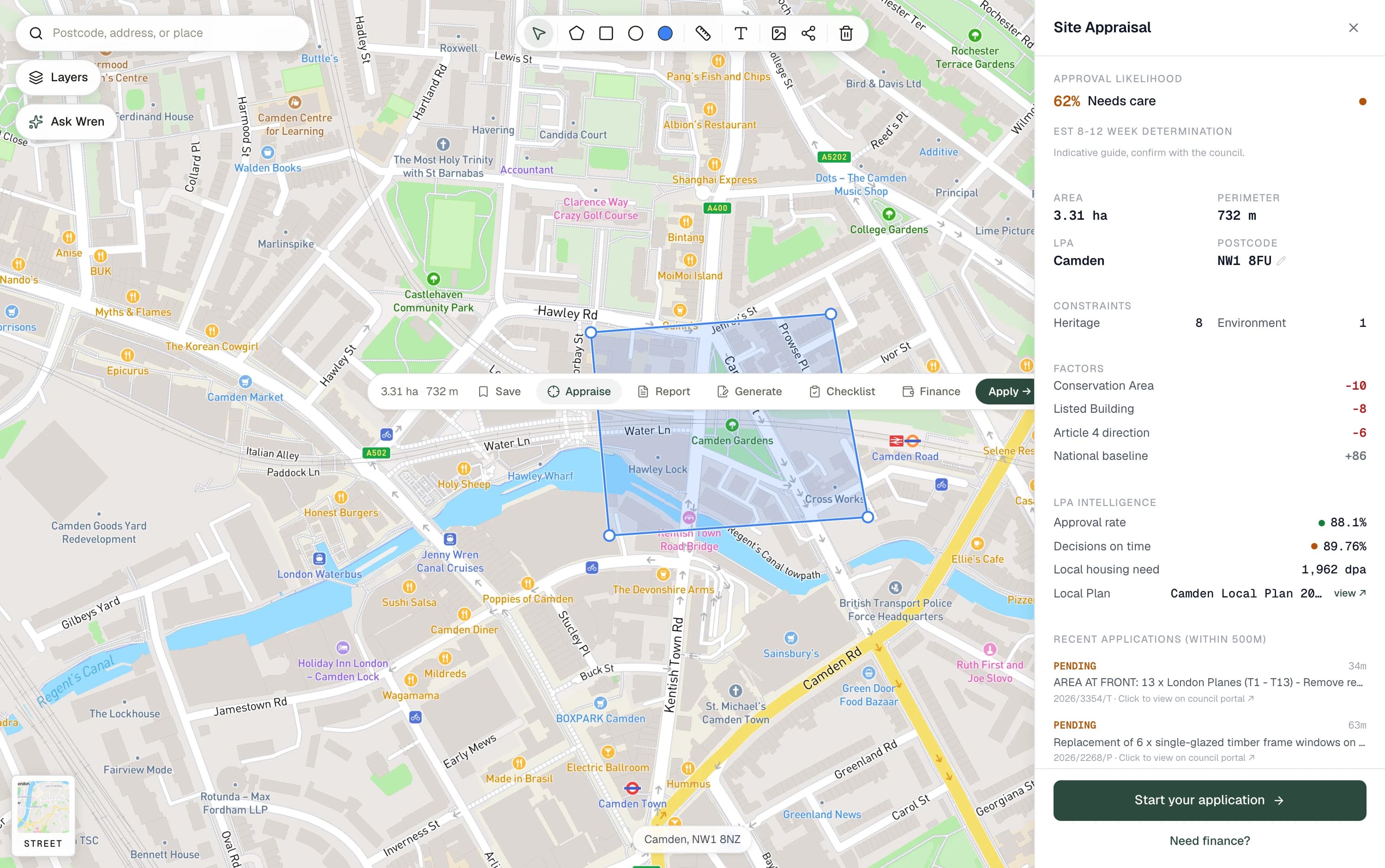Open pending application 2026/3354/T
The image size is (1385, 868).
pos(1210,682)
